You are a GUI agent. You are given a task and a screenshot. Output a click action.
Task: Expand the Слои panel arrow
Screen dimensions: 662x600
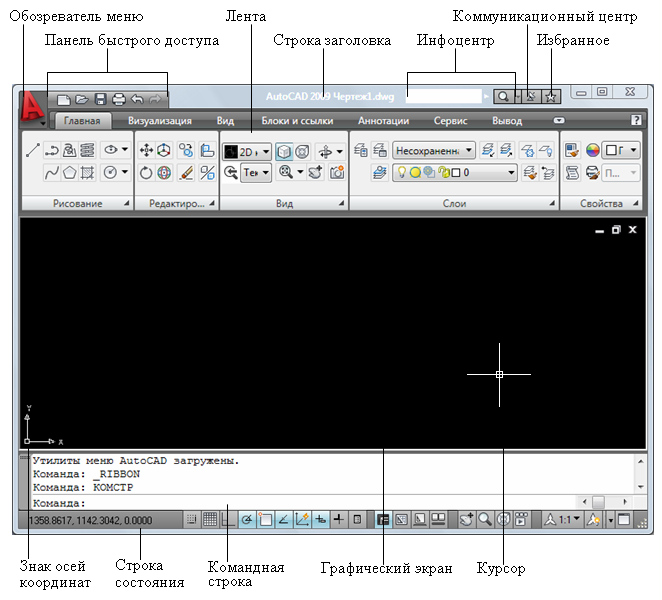pos(551,204)
